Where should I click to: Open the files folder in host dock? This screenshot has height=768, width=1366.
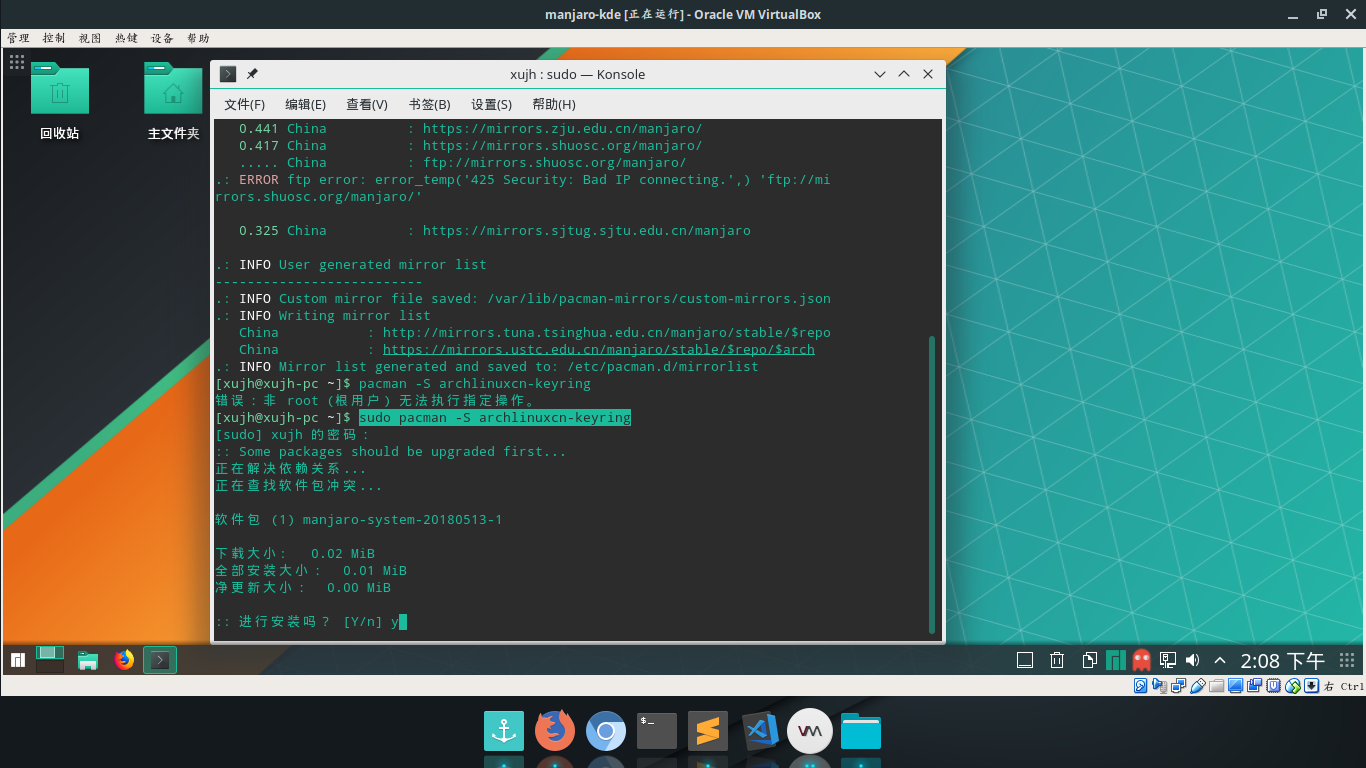click(x=861, y=731)
